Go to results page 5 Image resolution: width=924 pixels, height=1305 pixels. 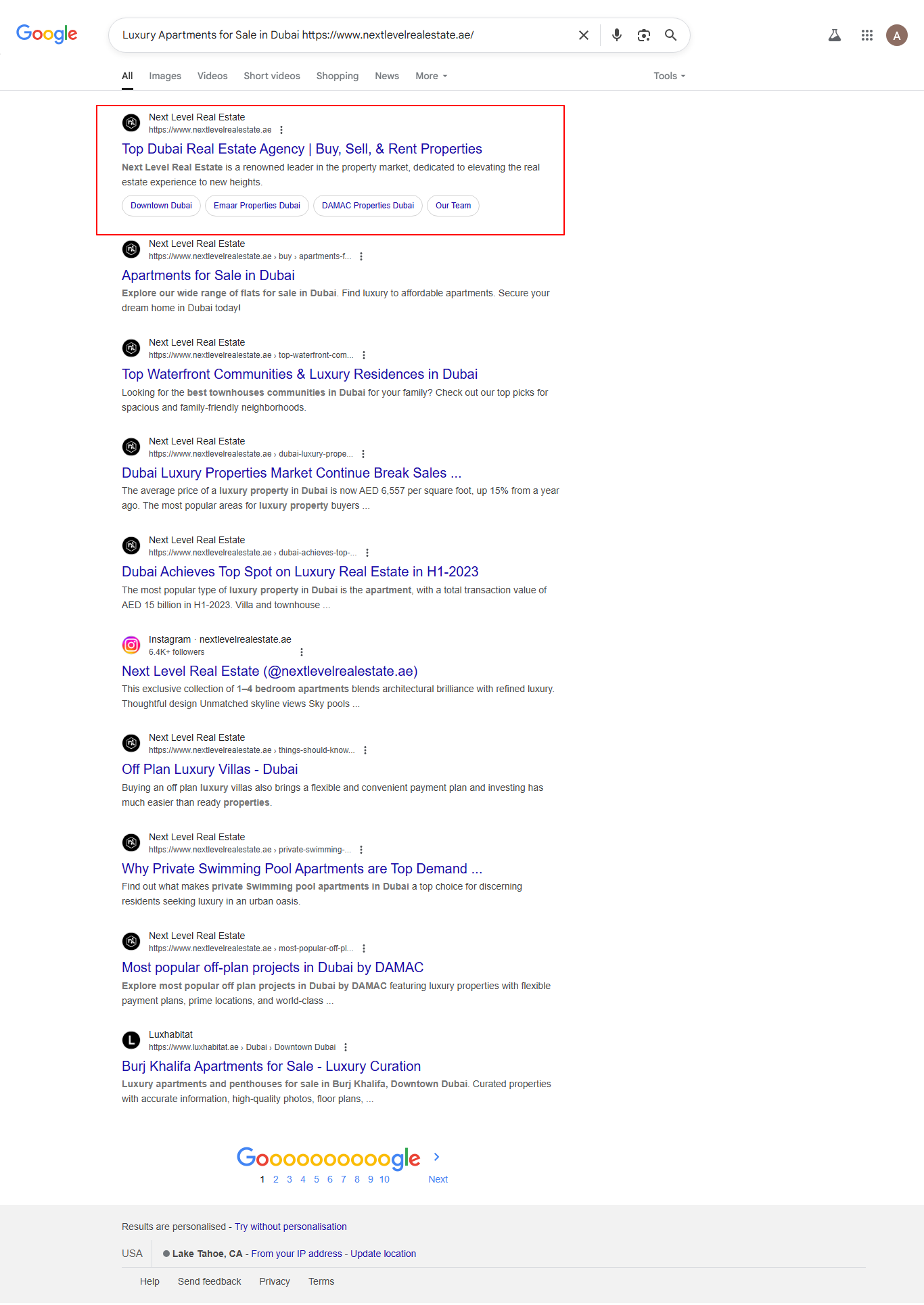tap(317, 1179)
